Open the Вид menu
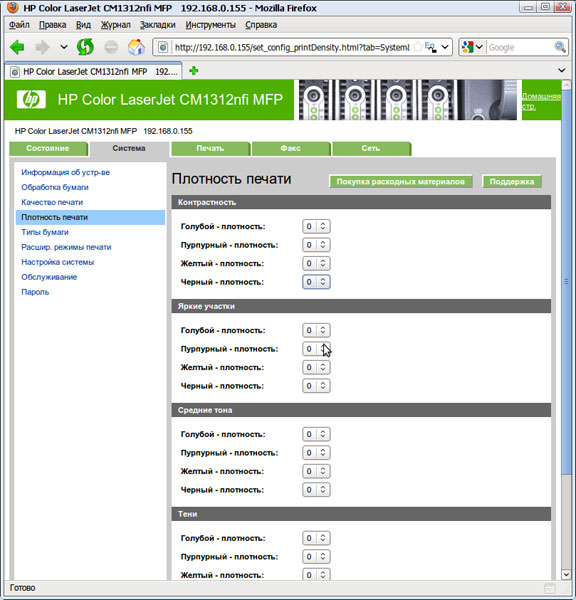The height and width of the screenshot is (600, 576). [83, 25]
